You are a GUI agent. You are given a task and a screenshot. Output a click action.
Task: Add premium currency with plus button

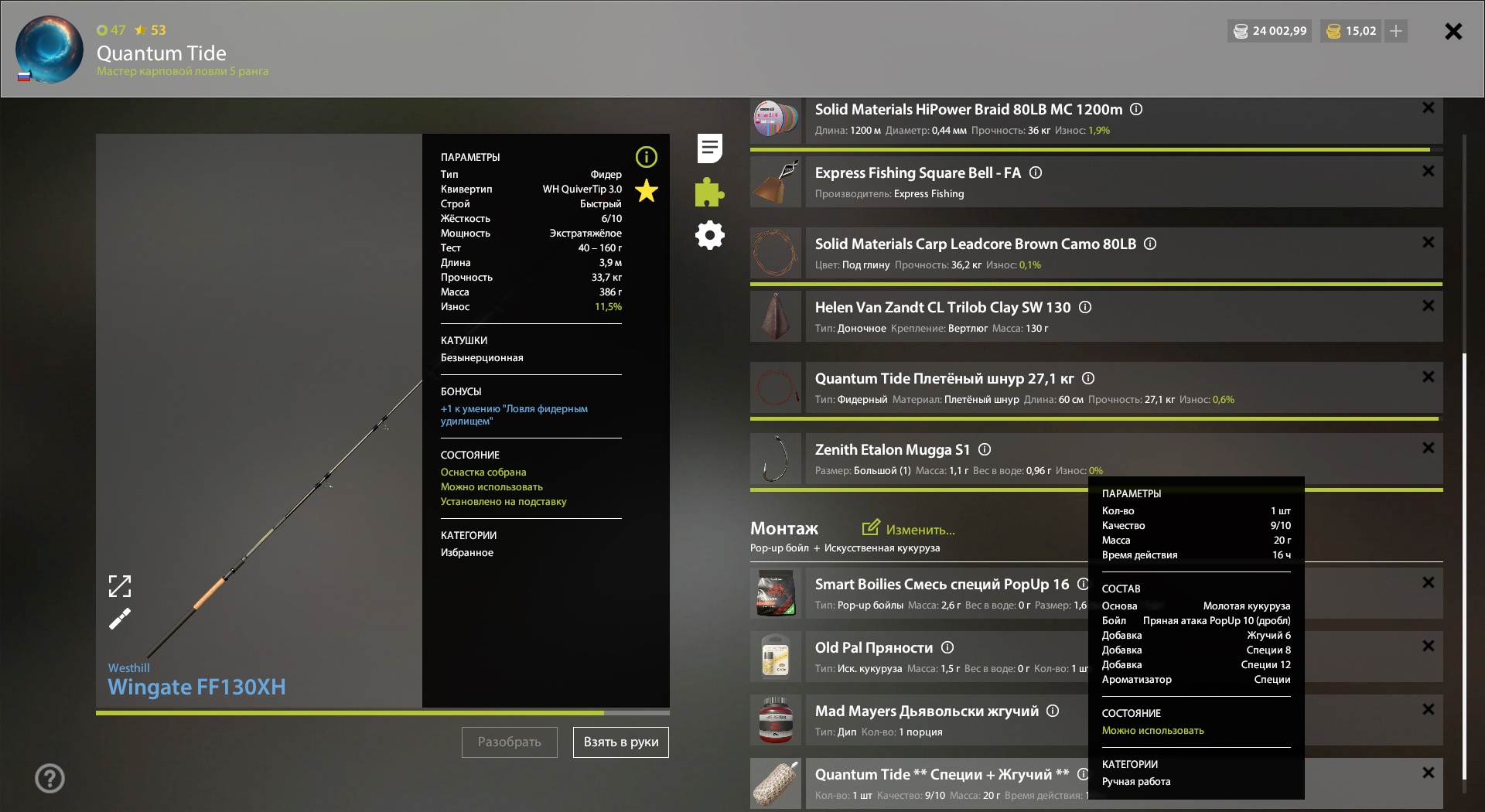pyautogui.click(x=1396, y=31)
